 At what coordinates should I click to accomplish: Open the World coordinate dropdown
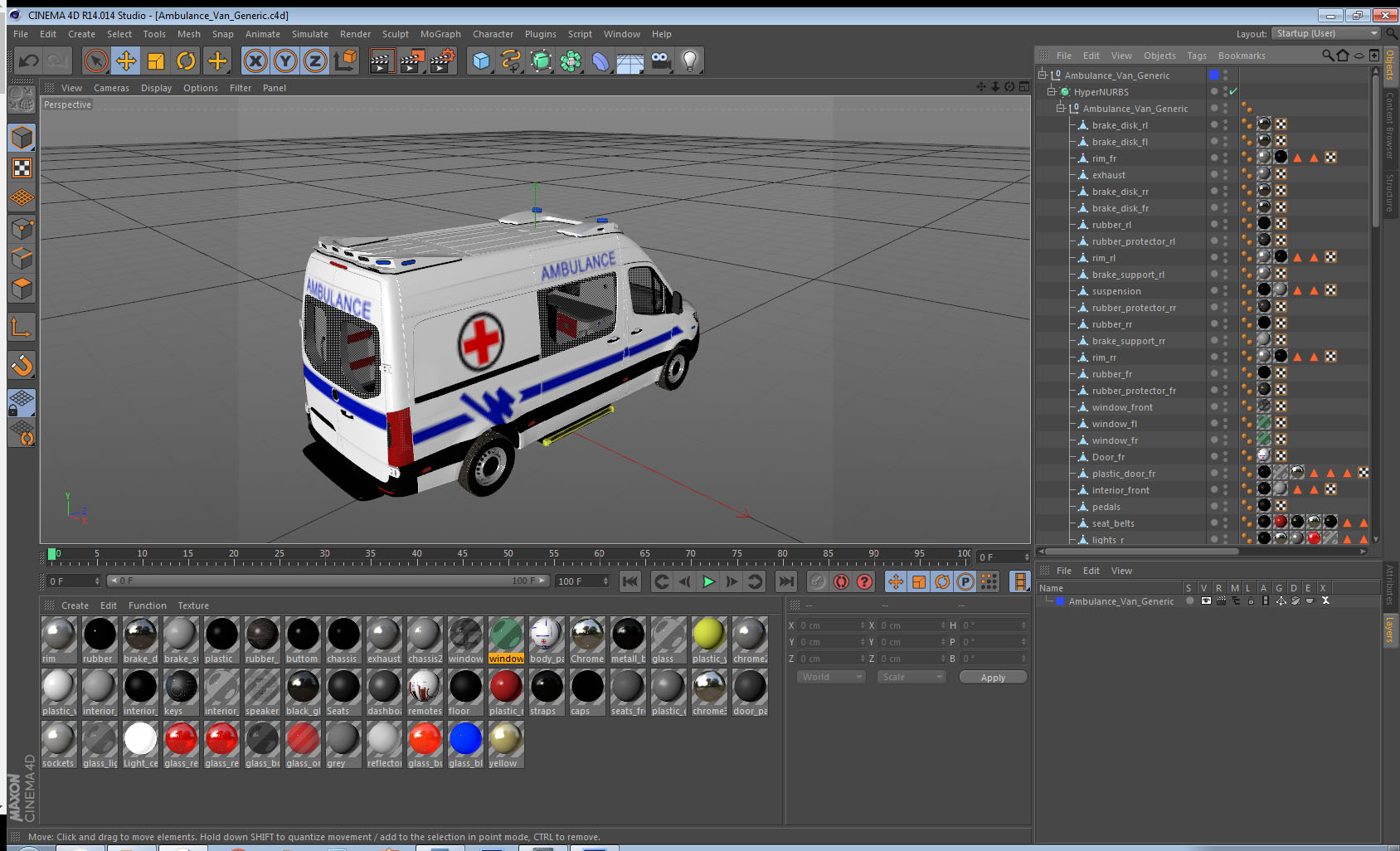tap(831, 677)
